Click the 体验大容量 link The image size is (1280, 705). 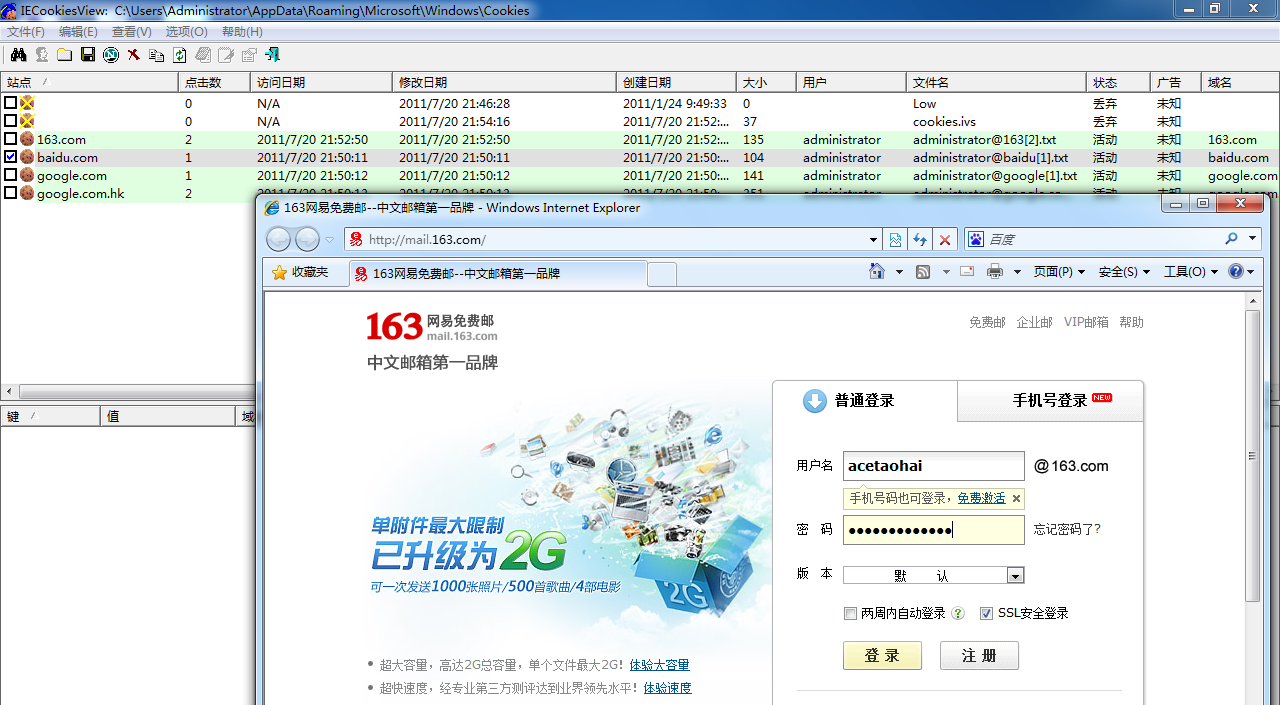point(659,665)
